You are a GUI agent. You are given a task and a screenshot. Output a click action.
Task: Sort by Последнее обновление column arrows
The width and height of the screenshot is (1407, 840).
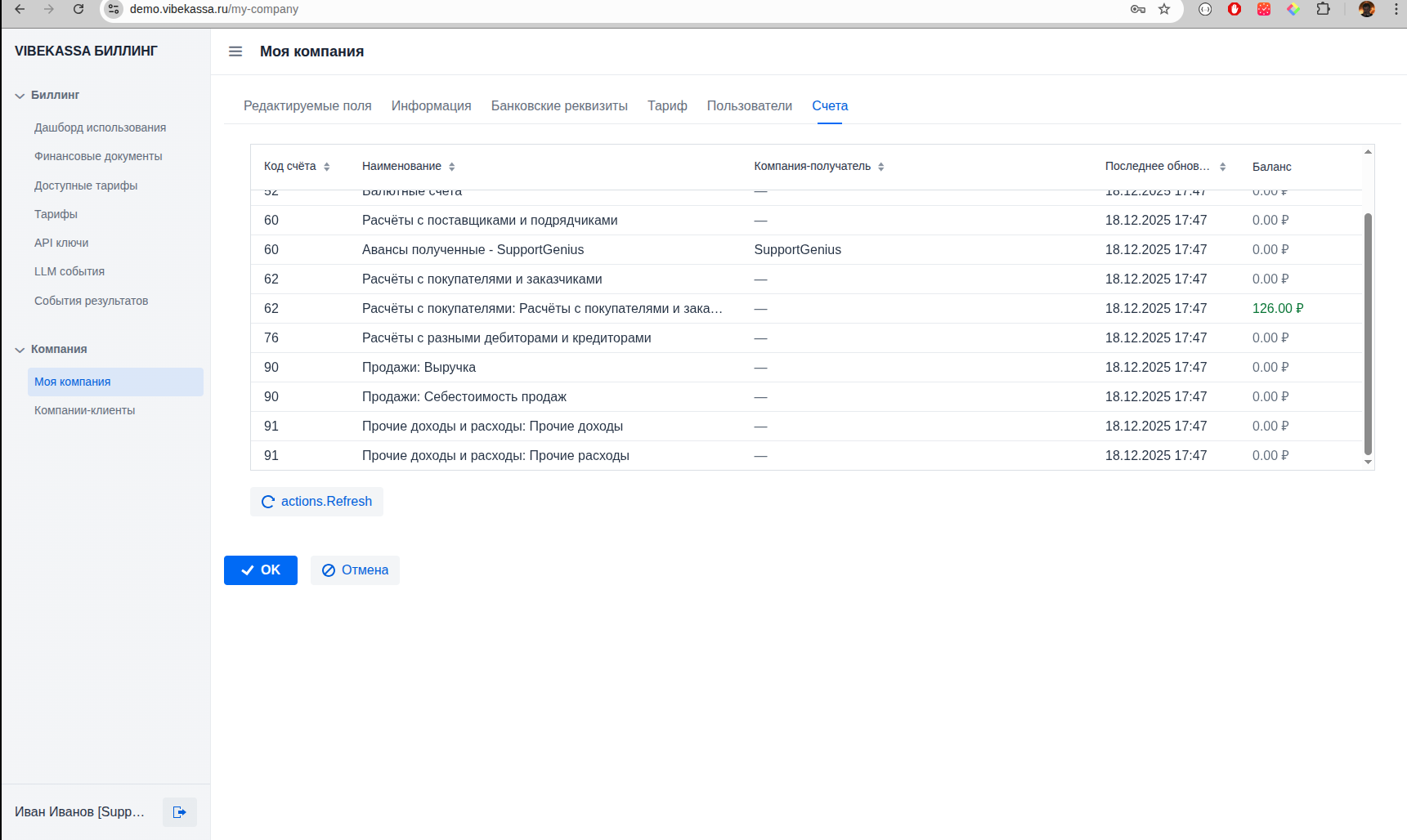(x=1222, y=167)
